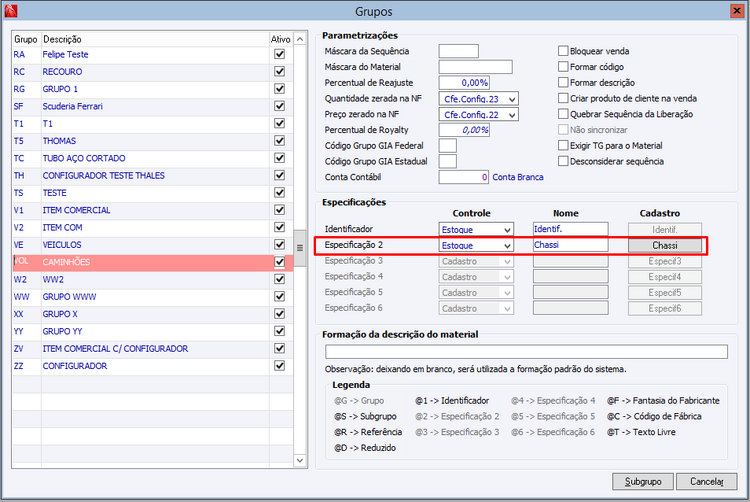Click the Subgrupo button
The image size is (750, 502).
643,481
